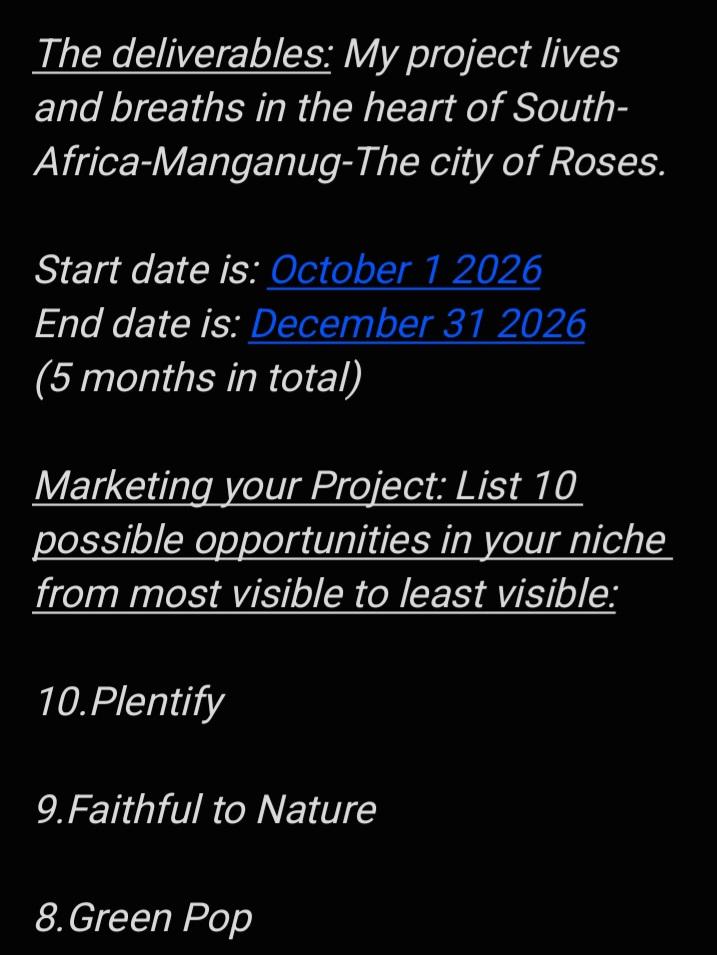Image resolution: width=717 pixels, height=955 pixels.
Task: Open the December 31 2026 date link
Action: pyautogui.click(x=417, y=323)
